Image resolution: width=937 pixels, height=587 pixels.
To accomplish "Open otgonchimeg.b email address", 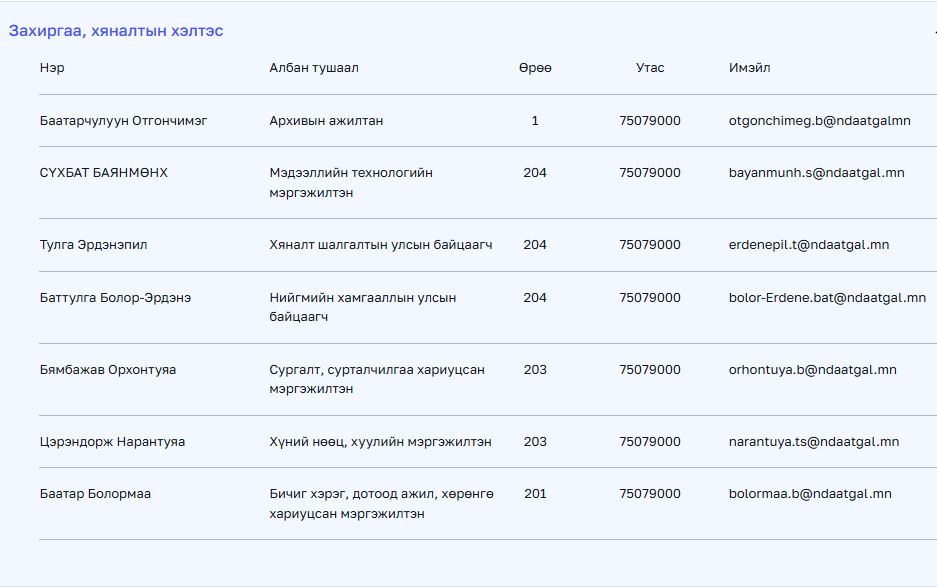I will pos(819,121).
